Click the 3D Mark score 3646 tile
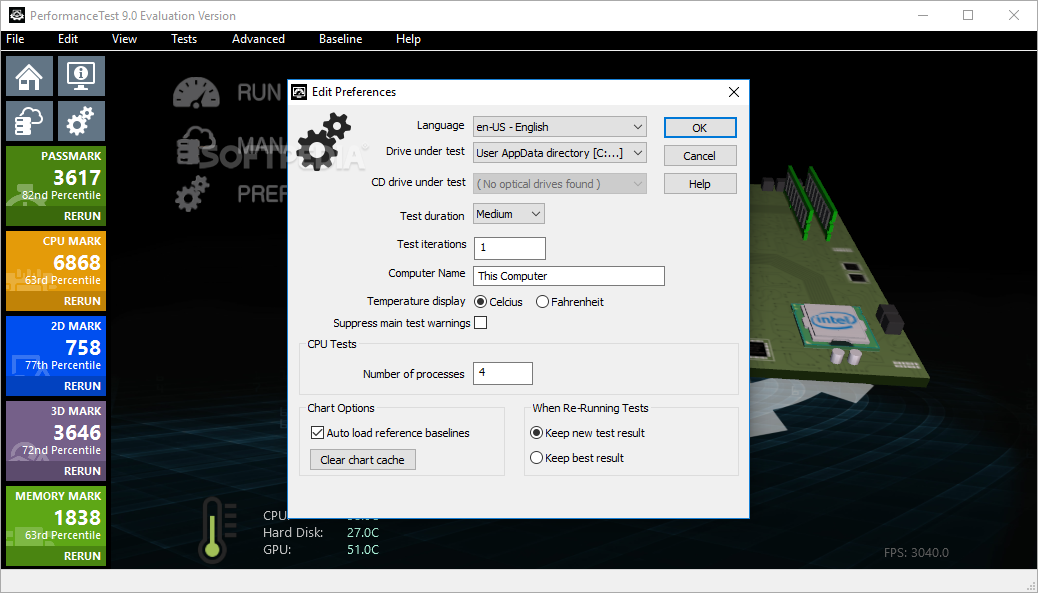Image resolution: width=1038 pixels, height=593 pixels. point(56,441)
